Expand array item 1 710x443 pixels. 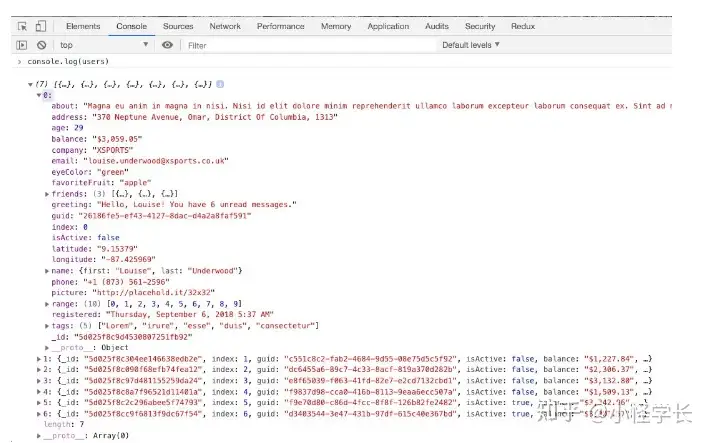39,359
